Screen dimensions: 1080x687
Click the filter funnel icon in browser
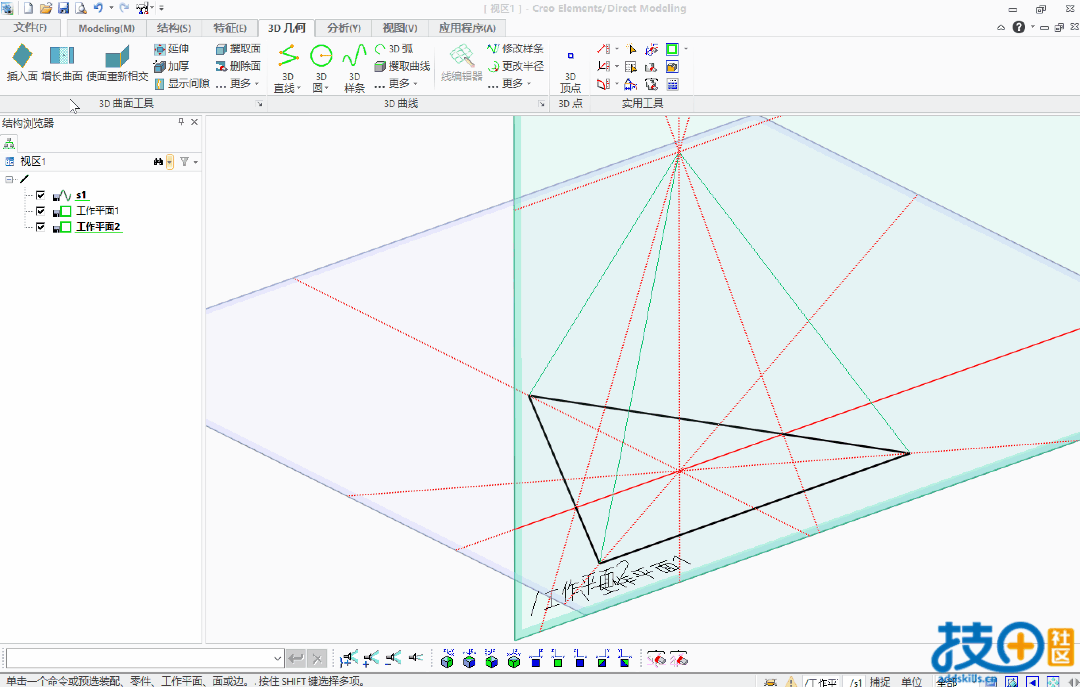184,161
